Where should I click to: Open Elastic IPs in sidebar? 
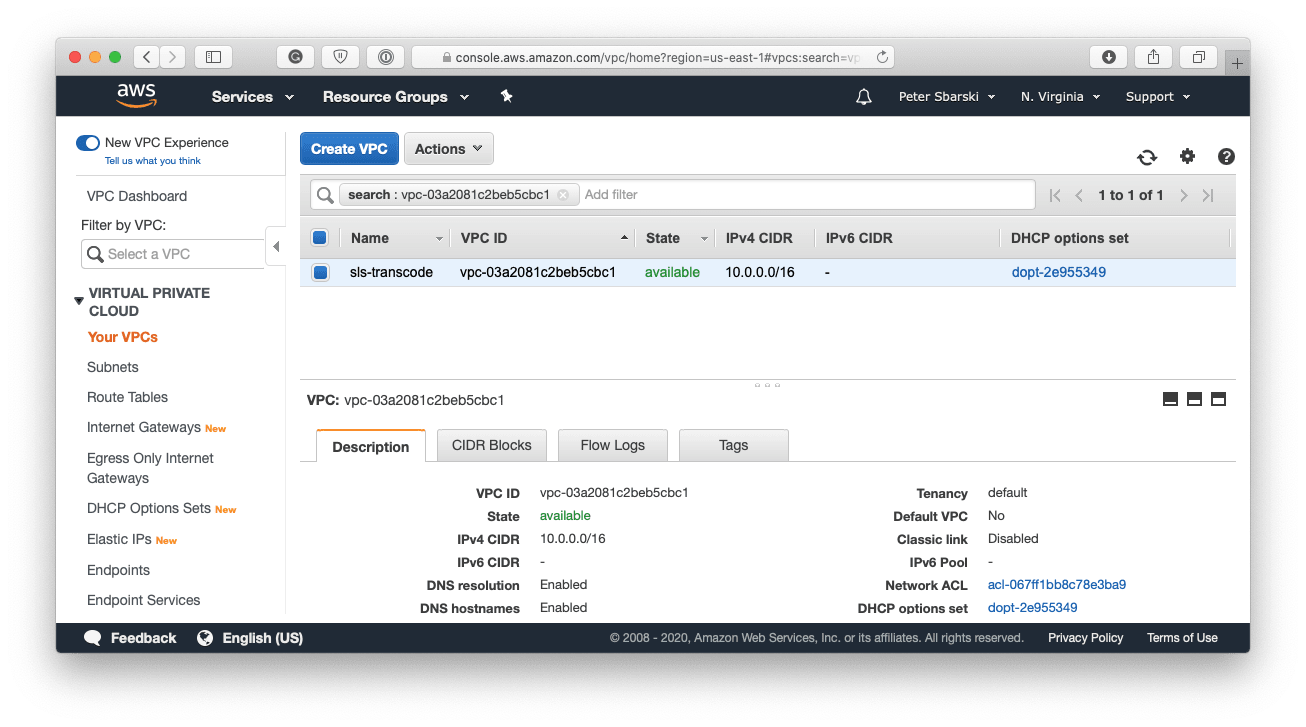click(x=120, y=539)
